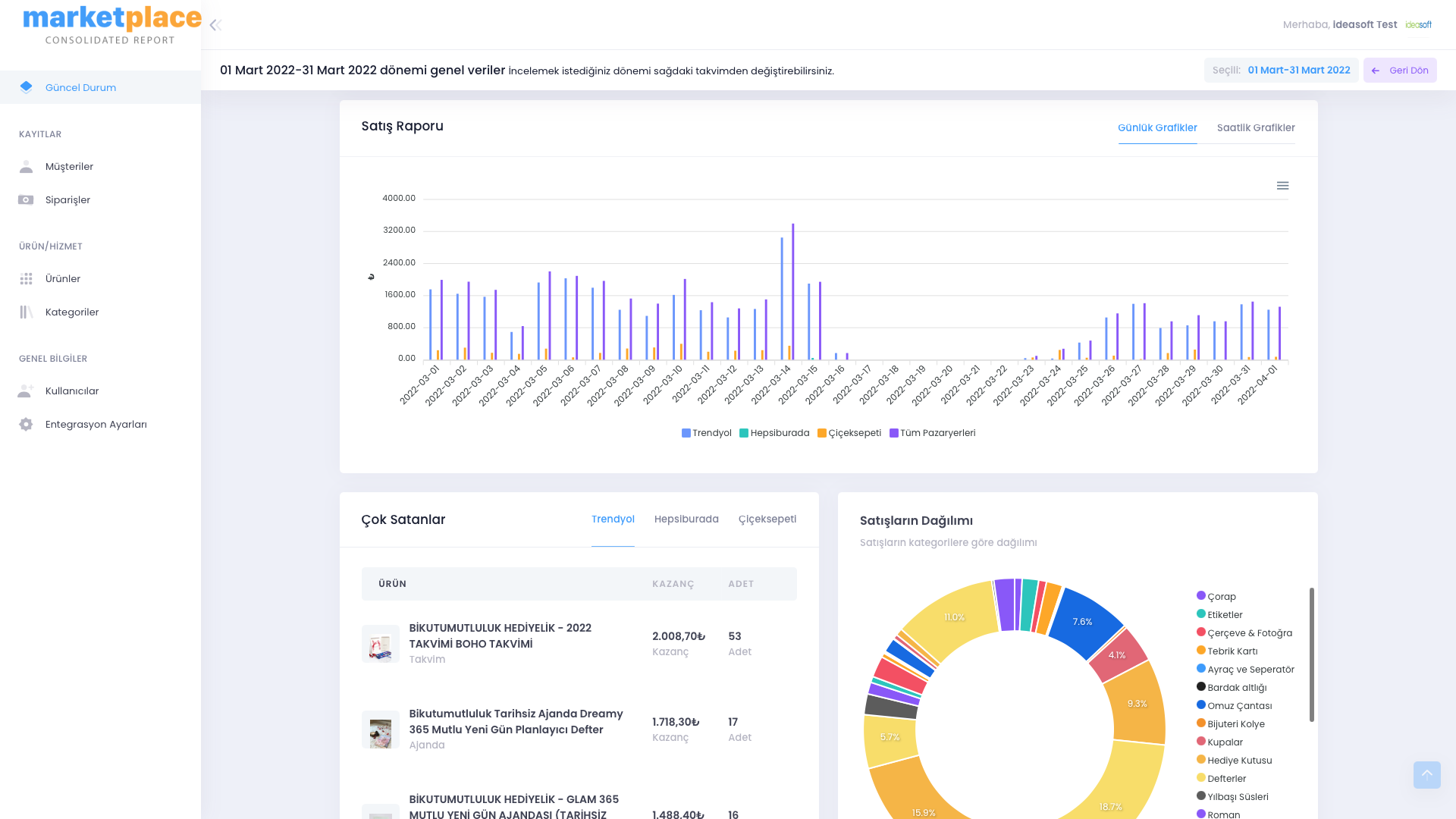Click Hediye Kutusu legend entry
This screenshot has width=1456, height=819.
click(x=1235, y=760)
